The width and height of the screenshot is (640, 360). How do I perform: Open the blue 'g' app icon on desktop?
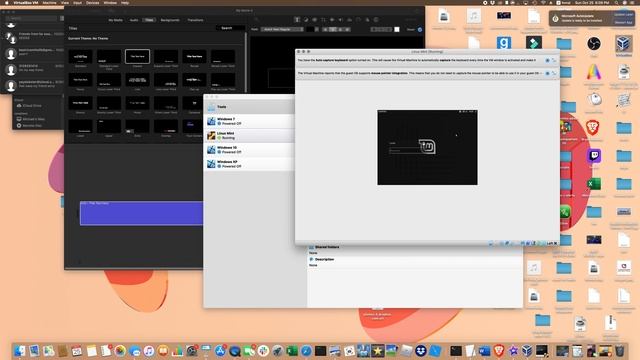click(x=504, y=43)
